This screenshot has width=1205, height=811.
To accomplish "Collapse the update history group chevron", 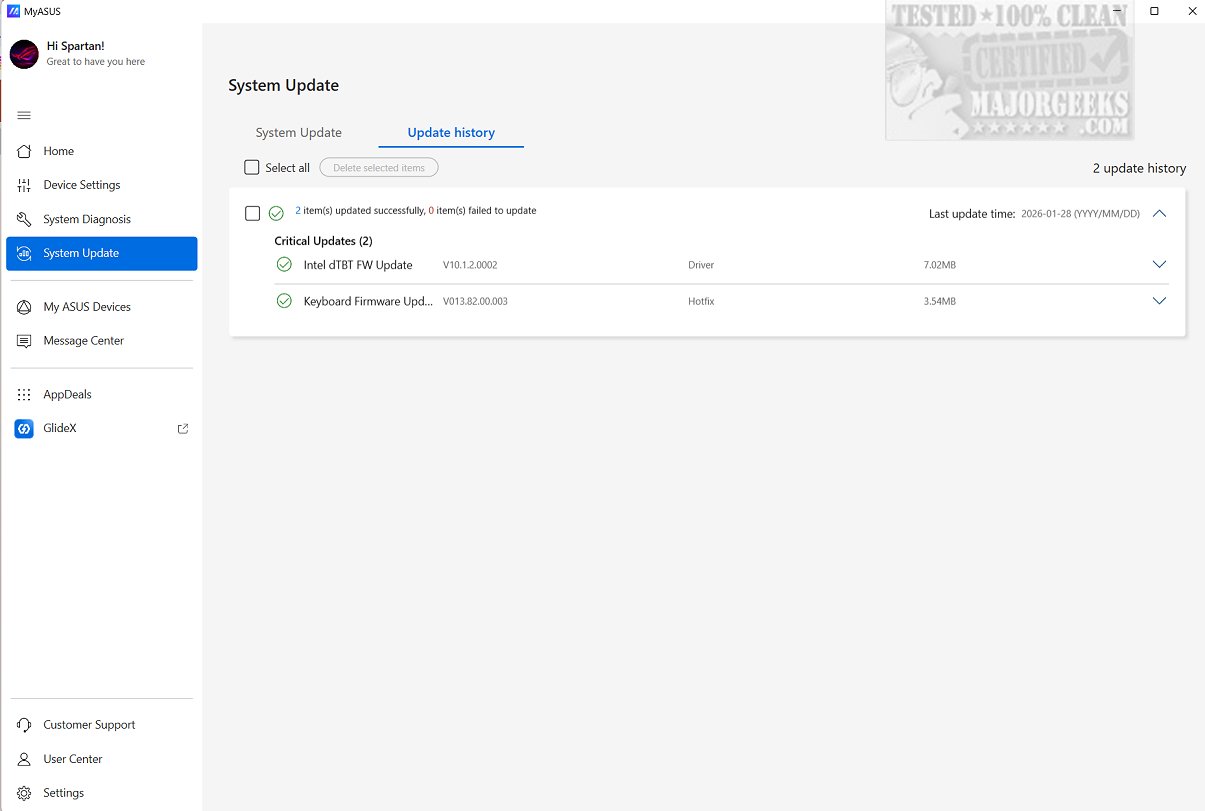I will point(1159,213).
